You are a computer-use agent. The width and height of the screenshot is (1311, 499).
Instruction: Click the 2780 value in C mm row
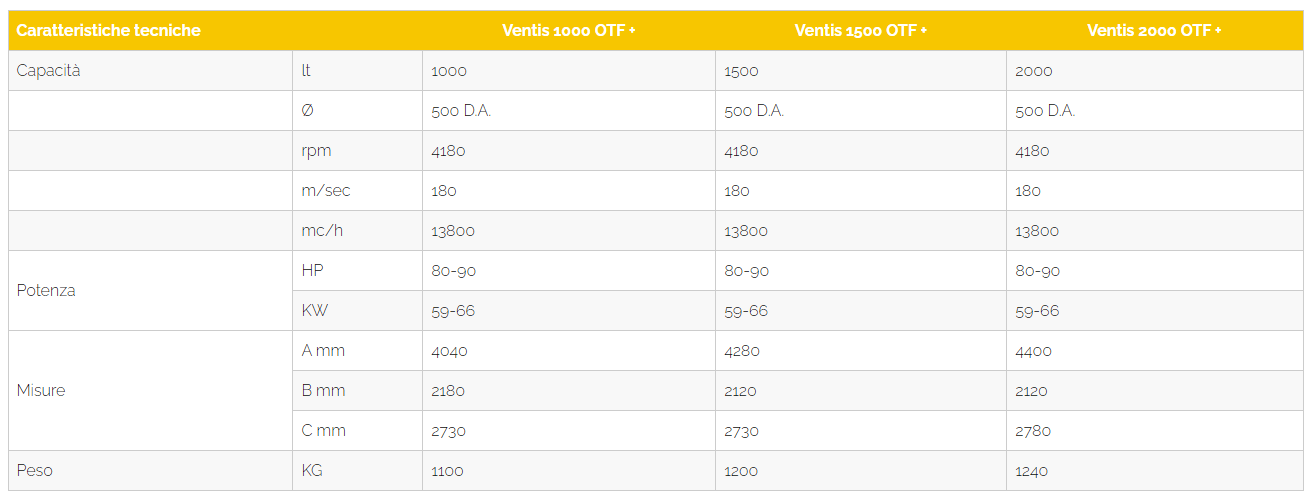[x=1033, y=431]
